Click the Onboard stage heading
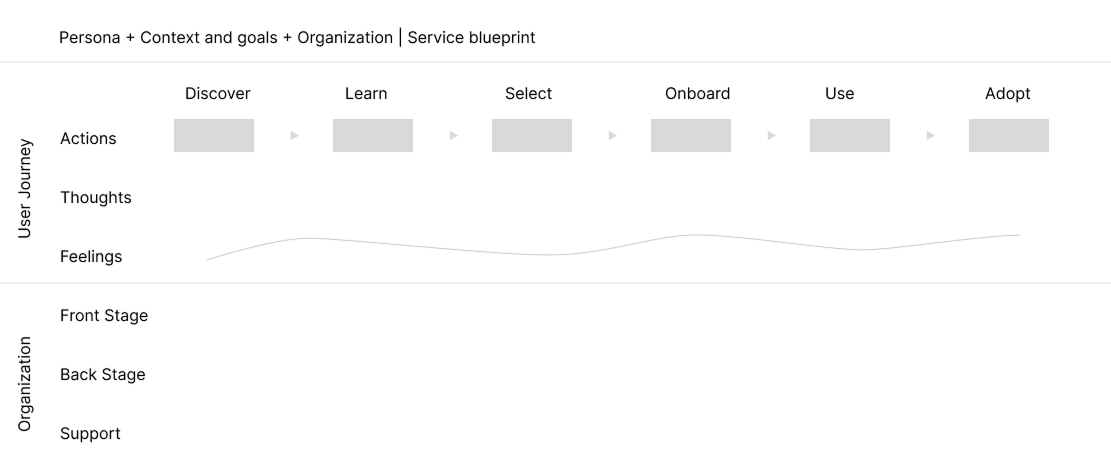The height and width of the screenshot is (459, 1111). (x=697, y=94)
